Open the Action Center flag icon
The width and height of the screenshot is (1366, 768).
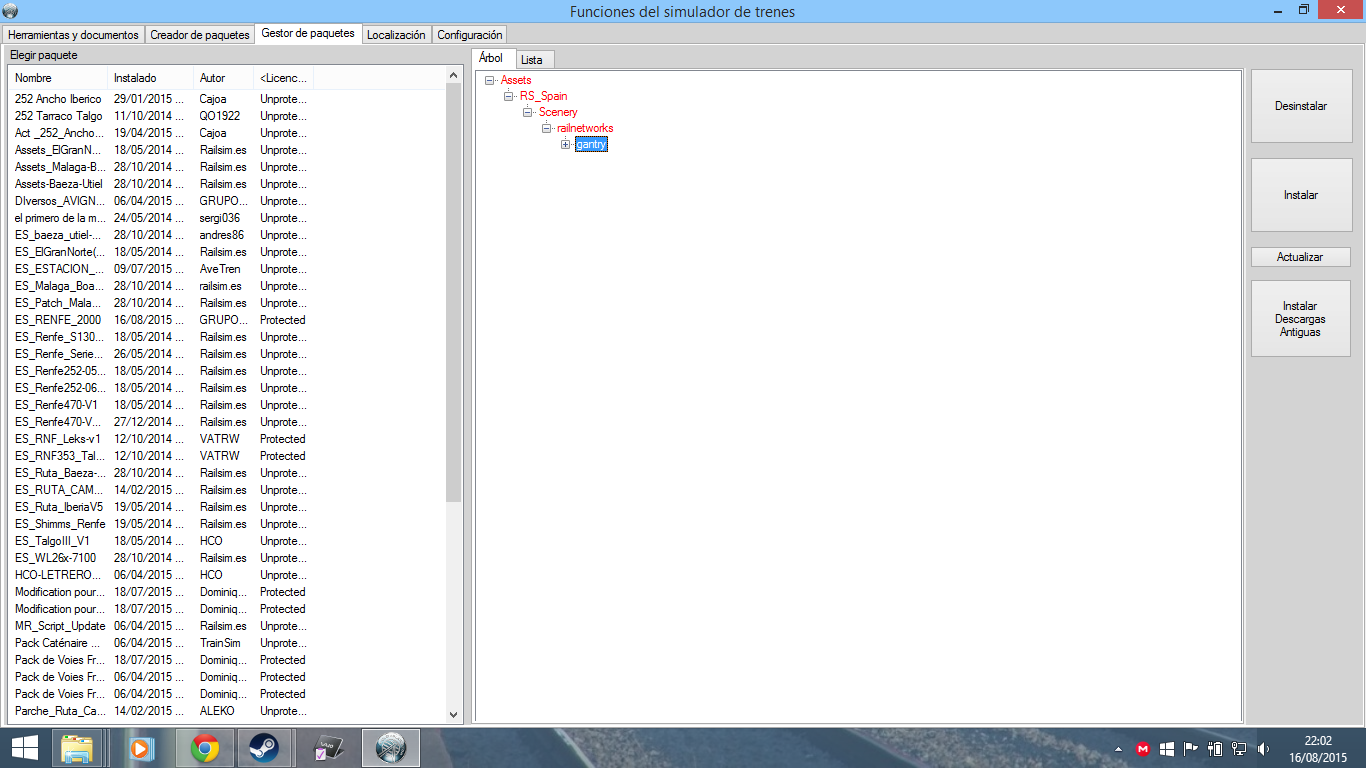(1191, 748)
